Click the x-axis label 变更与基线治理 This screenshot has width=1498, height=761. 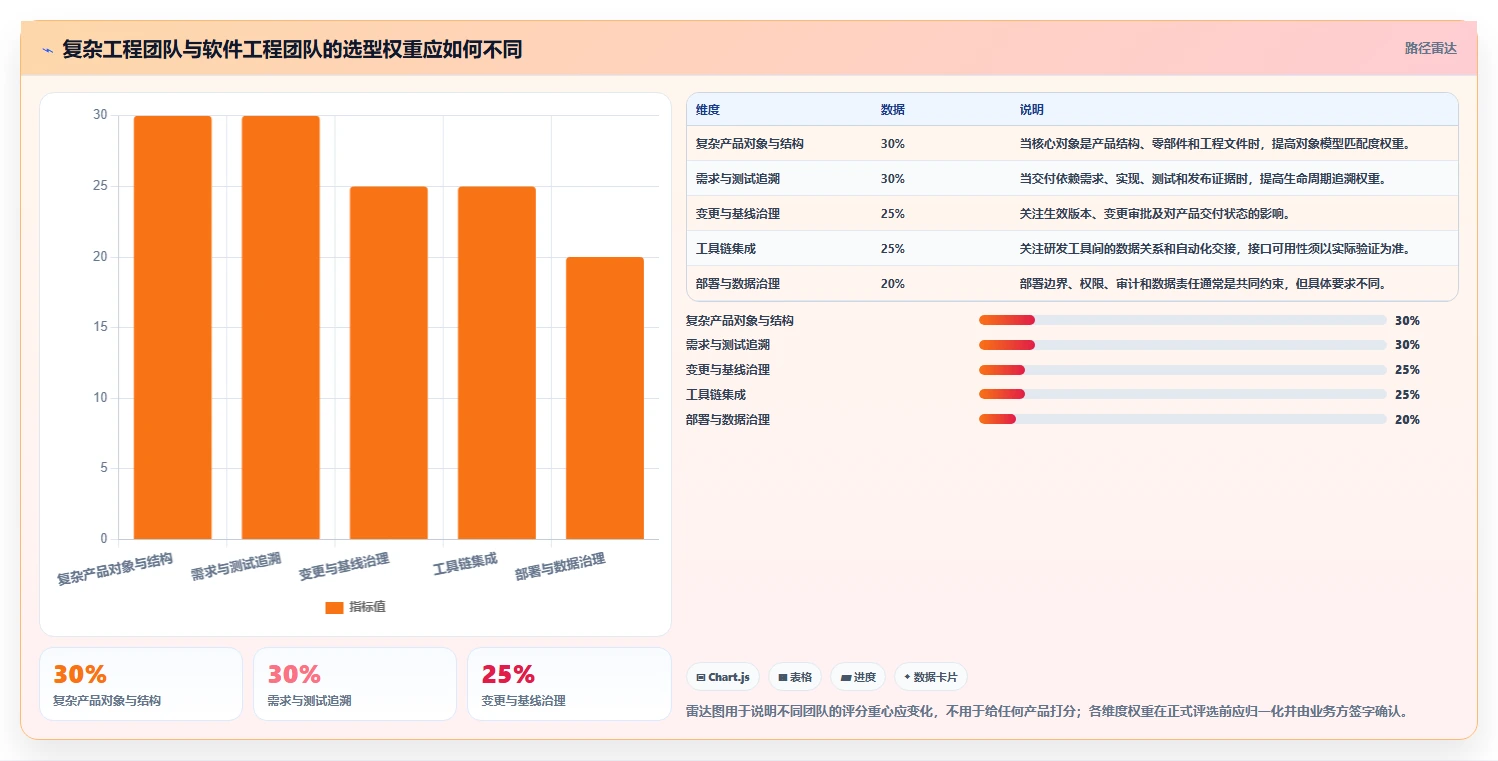(344, 567)
